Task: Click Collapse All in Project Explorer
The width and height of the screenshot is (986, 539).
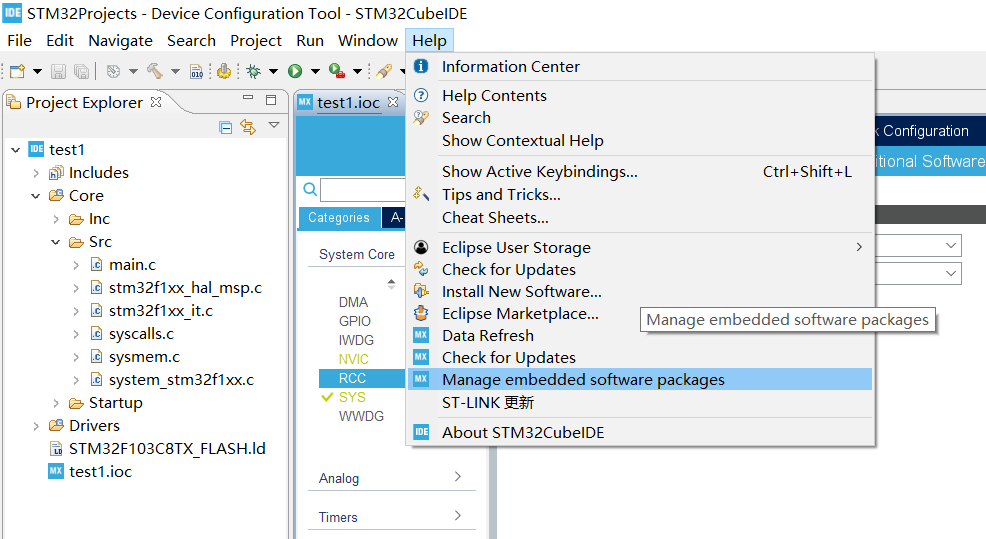Action: click(226, 128)
